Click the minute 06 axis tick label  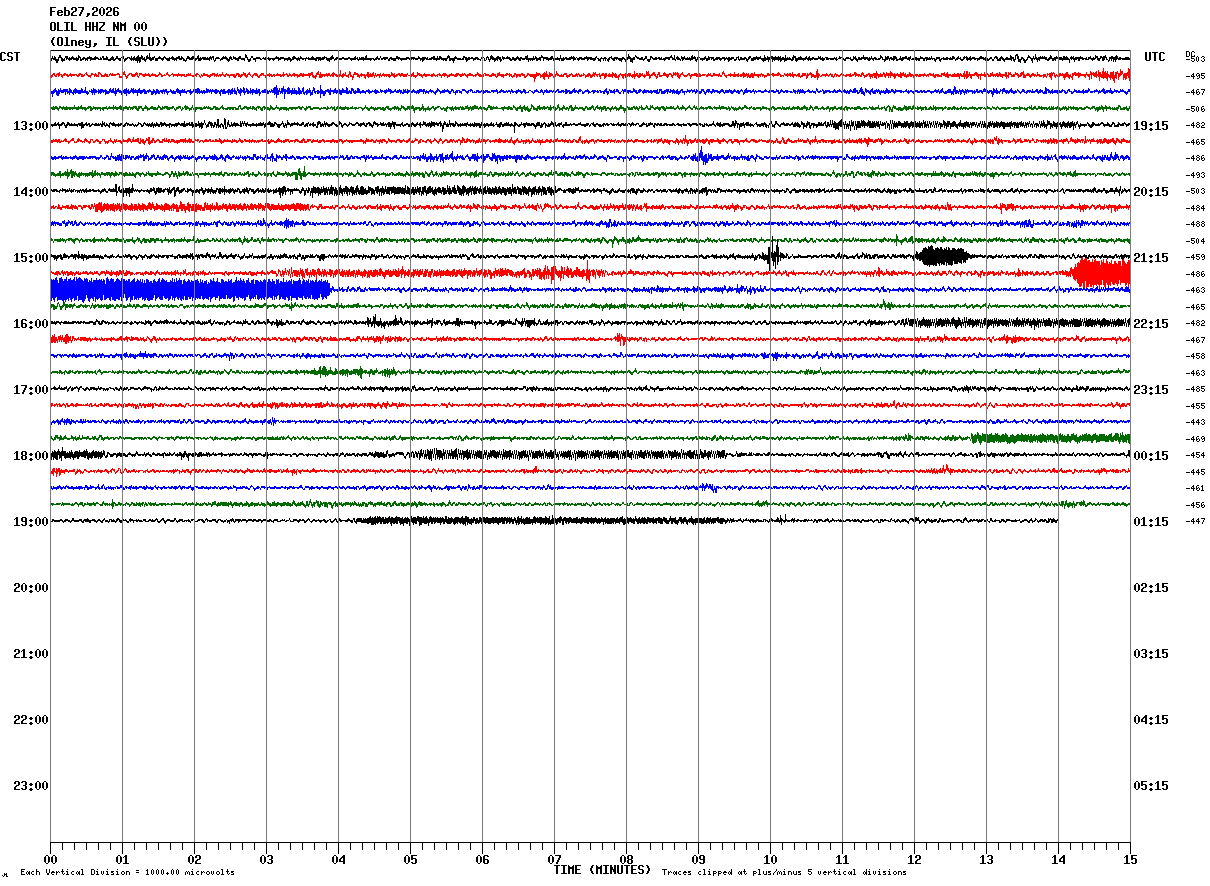click(x=482, y=860)
